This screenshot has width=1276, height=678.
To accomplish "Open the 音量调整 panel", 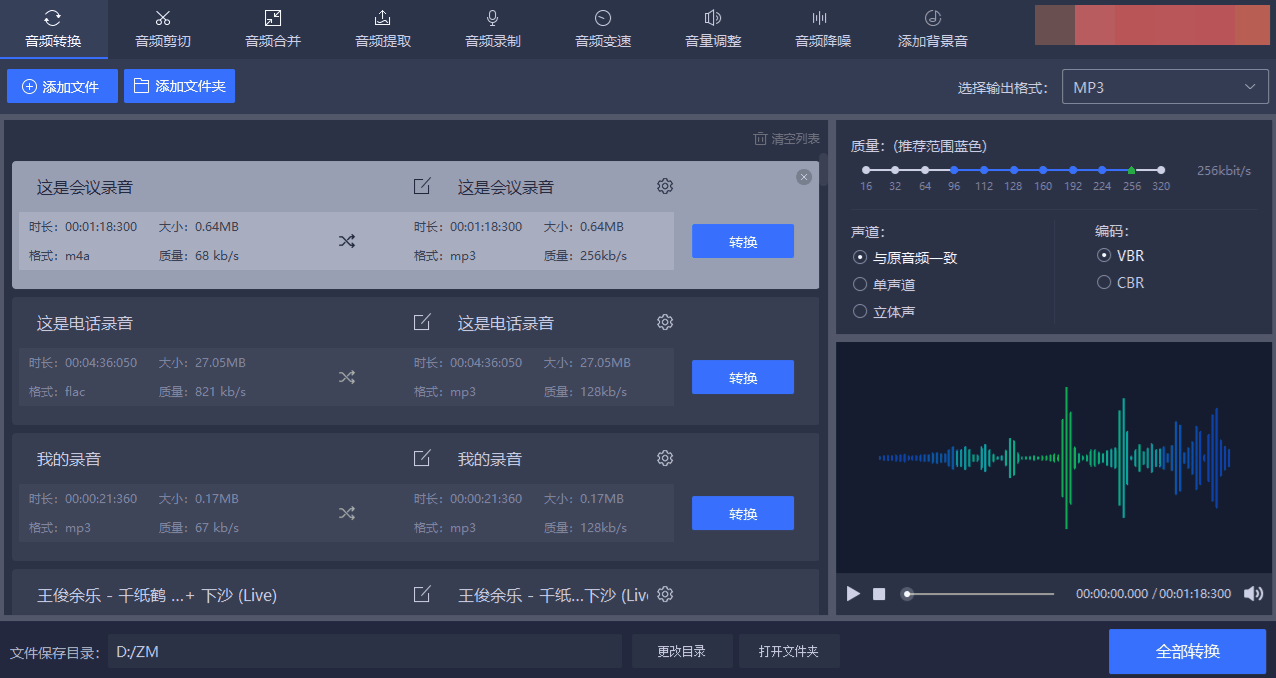I will pos(712,30).
